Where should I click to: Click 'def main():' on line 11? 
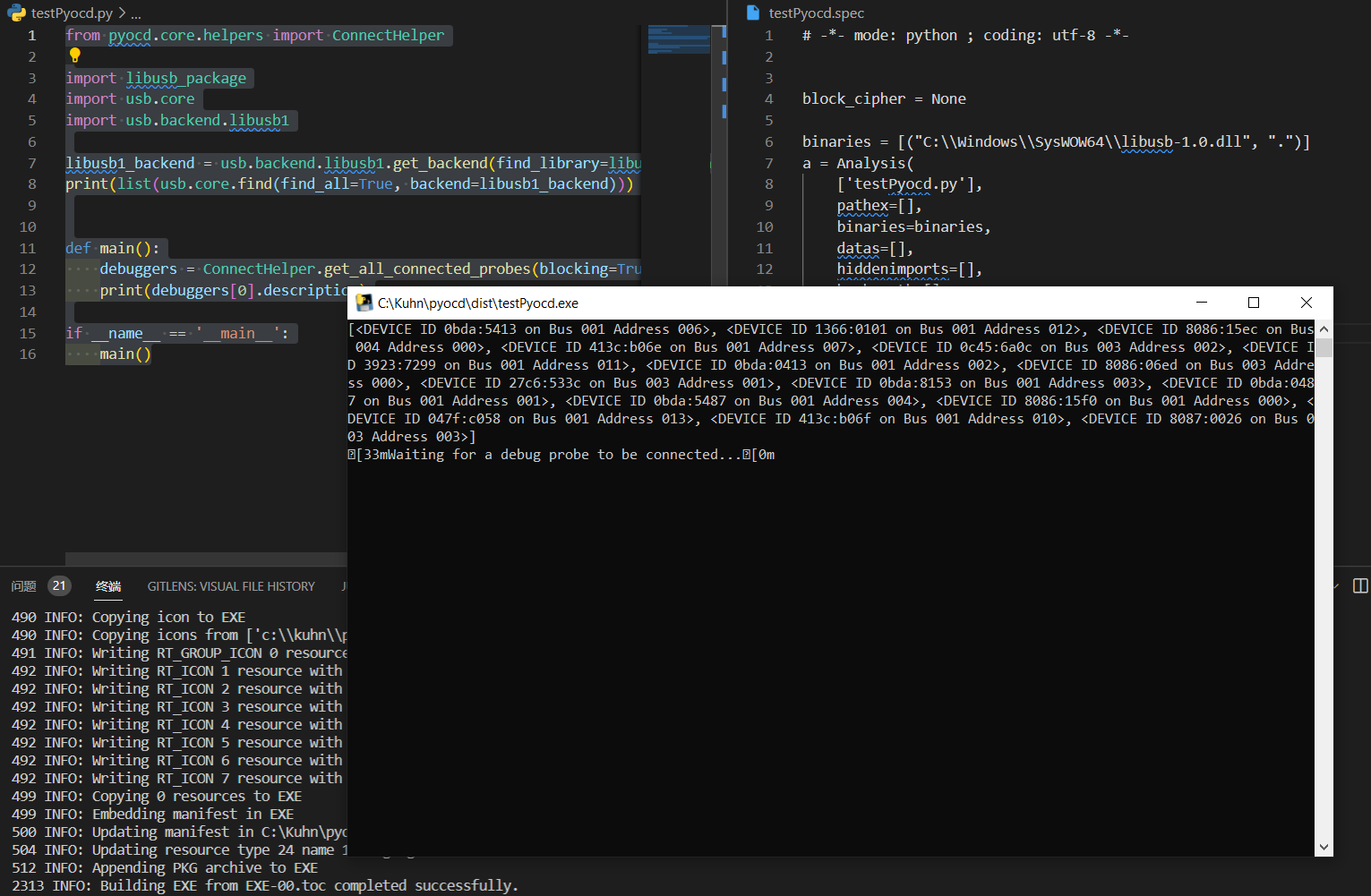click(x=112, y=249)
